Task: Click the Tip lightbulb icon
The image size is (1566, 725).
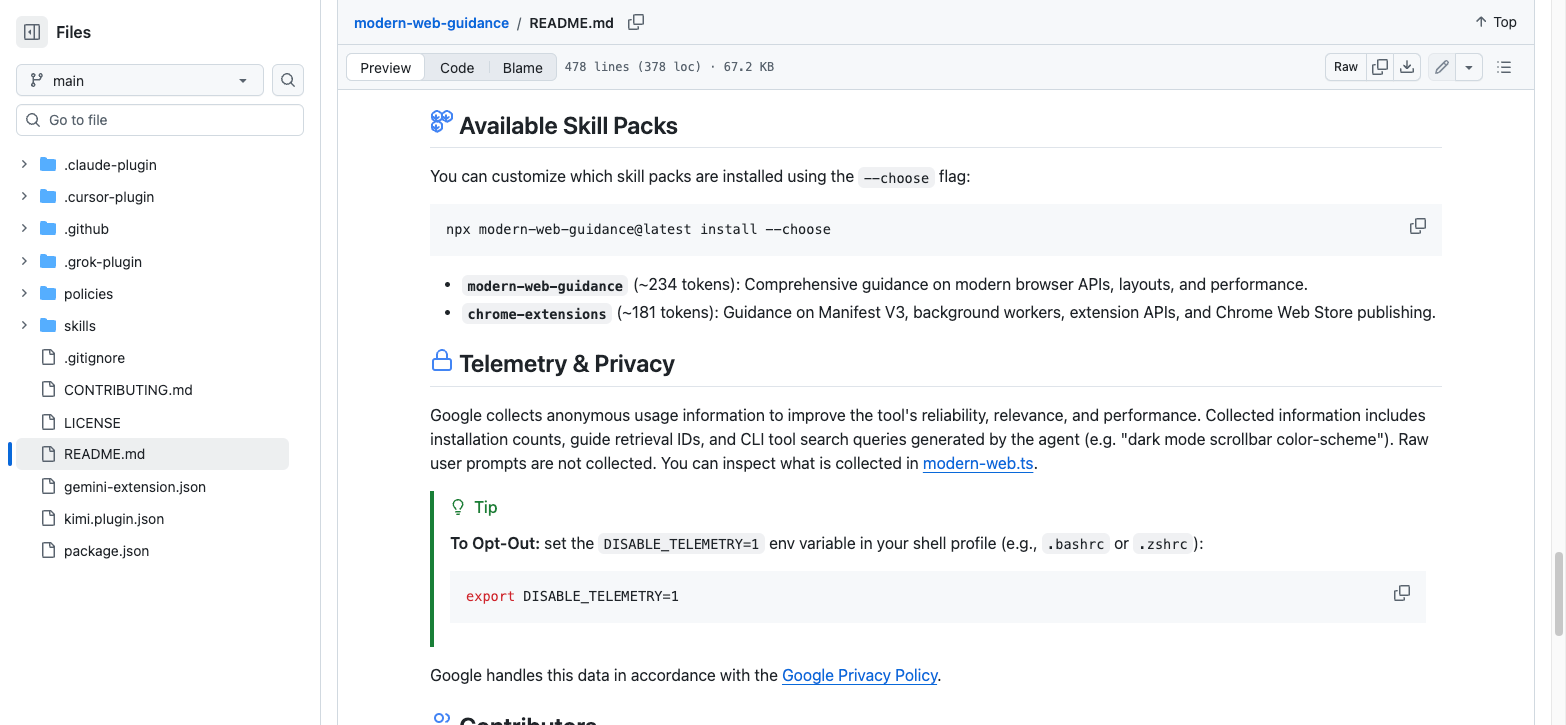Action: (x=458, y=507)
